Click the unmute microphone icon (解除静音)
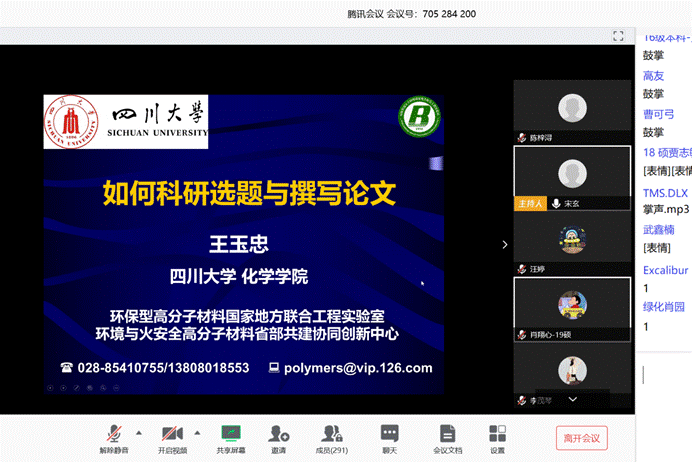The width and height of the screenshot is (692, 462). click(113, 434)
